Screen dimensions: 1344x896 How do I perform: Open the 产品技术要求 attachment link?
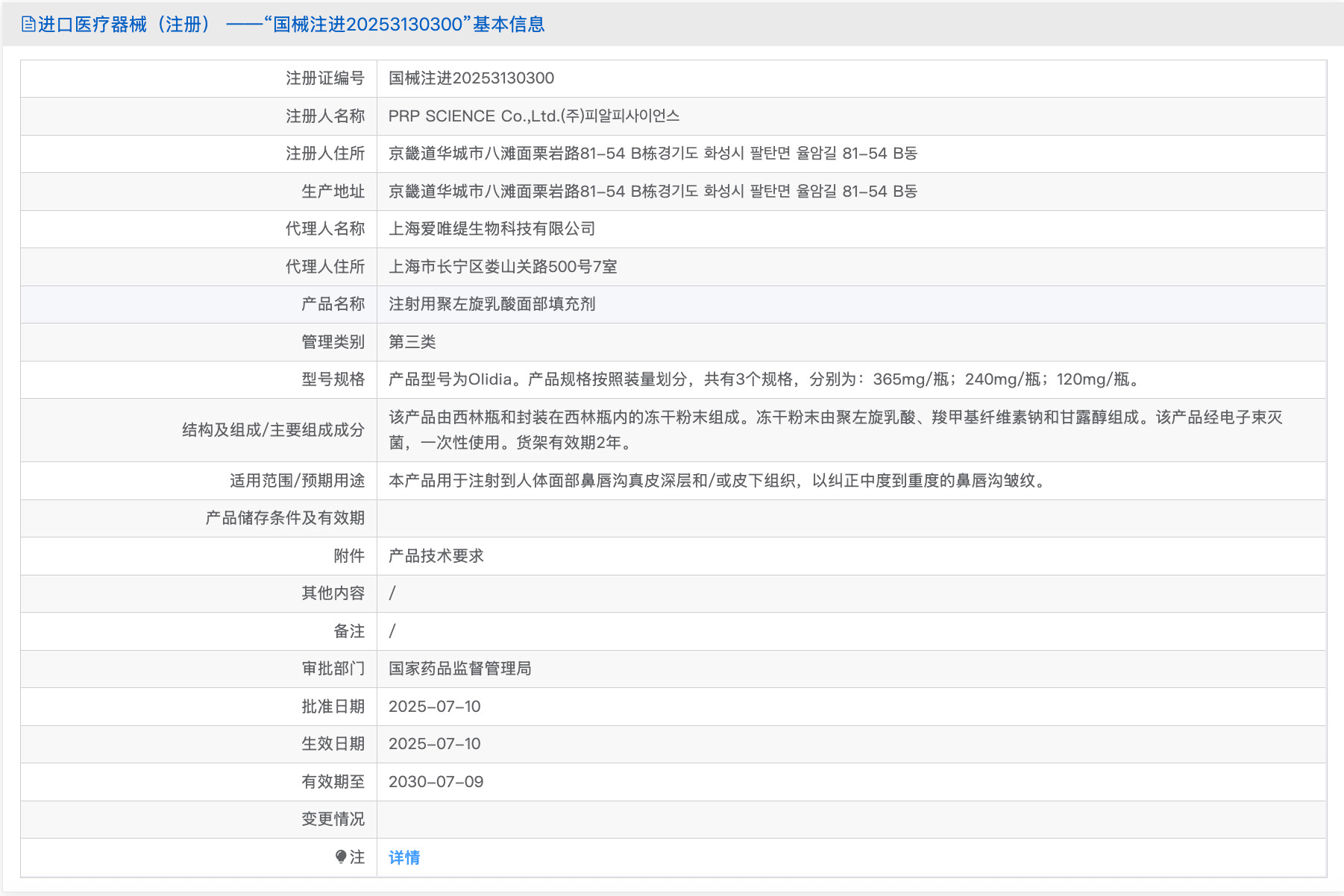435,556
